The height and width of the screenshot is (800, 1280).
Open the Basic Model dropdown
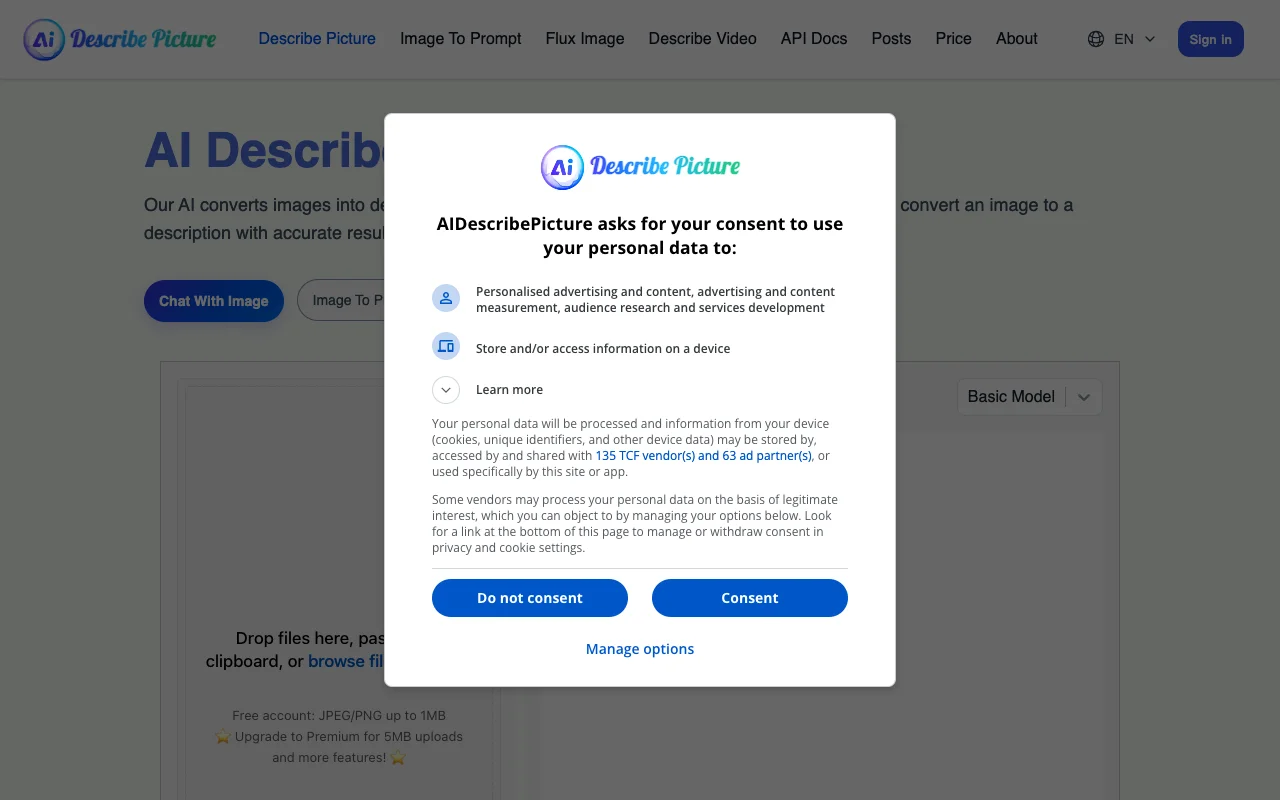tap(1029, 397)
